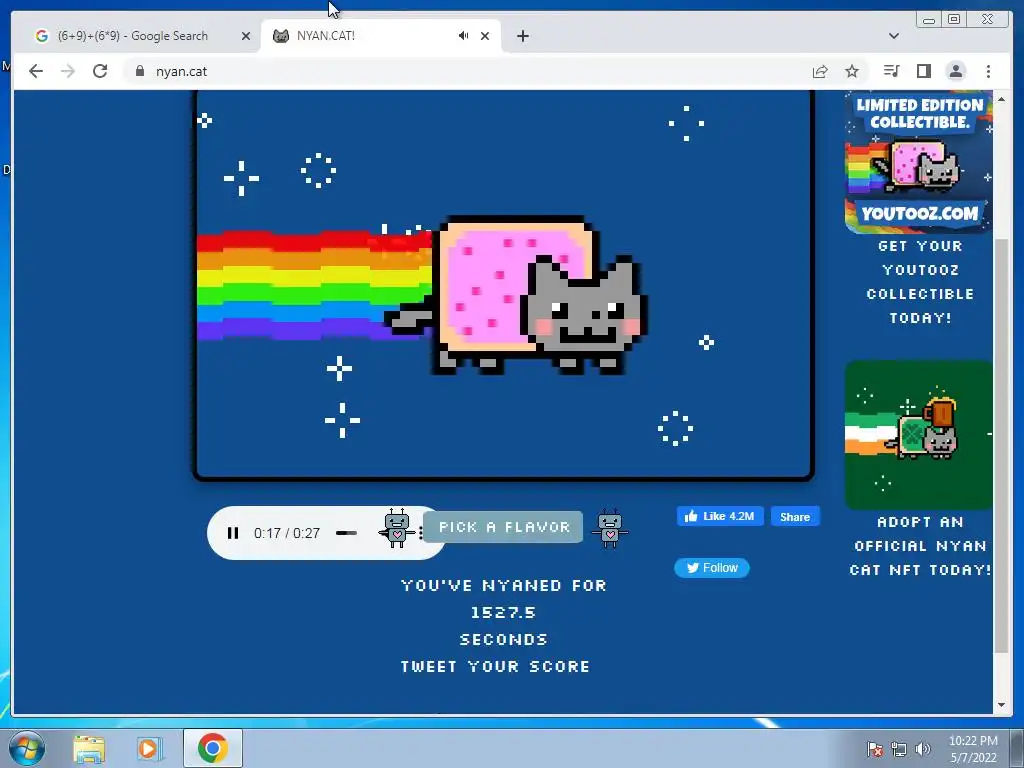Launch Windows Media Player from taskbar

tap(149, 748)
